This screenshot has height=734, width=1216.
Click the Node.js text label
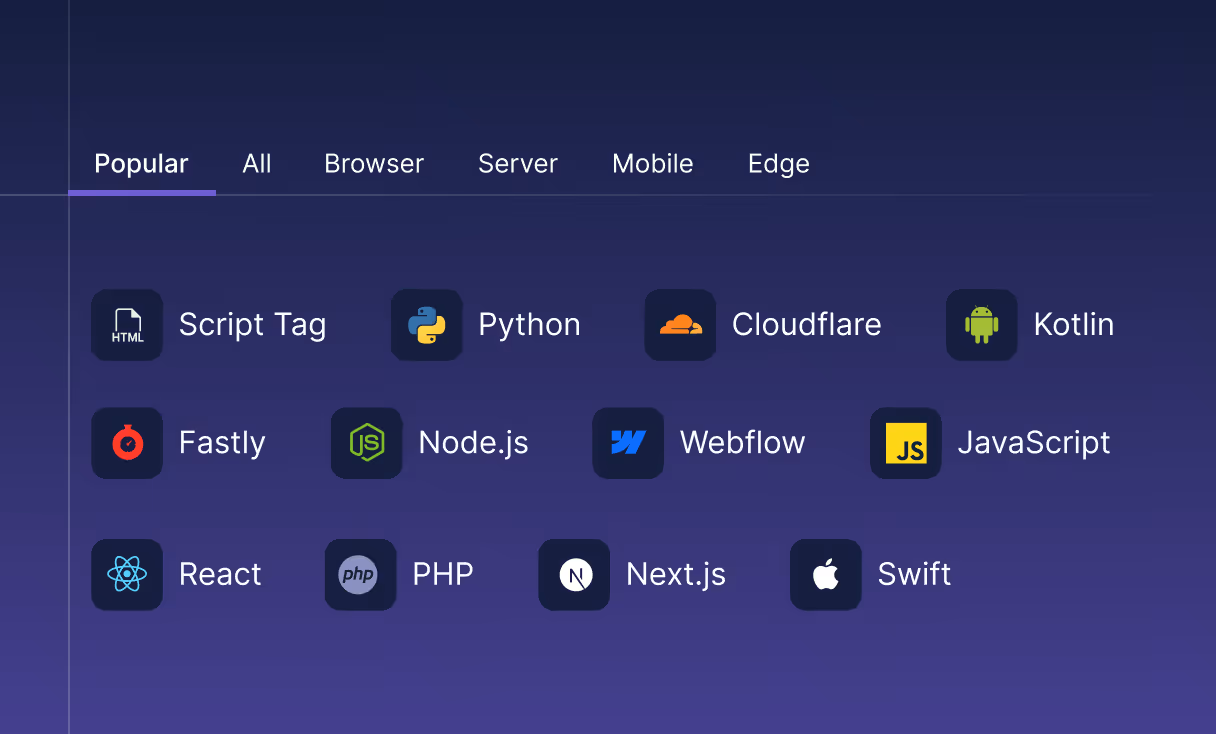[x=473, y=443]
